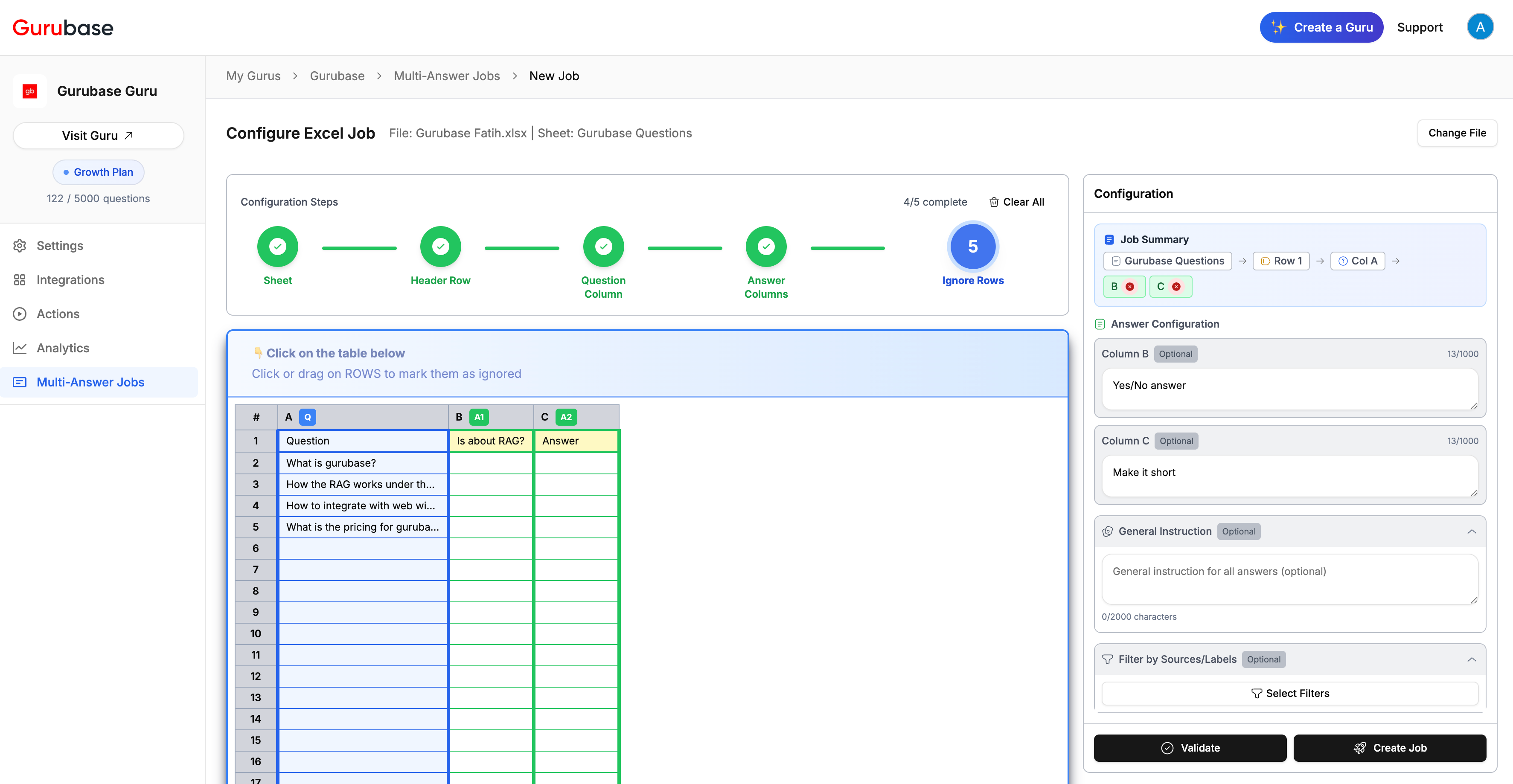The width and height of the screenshot is (1513, 784).
Task: Click the A1 badge on column B
Action: point(479,417)
